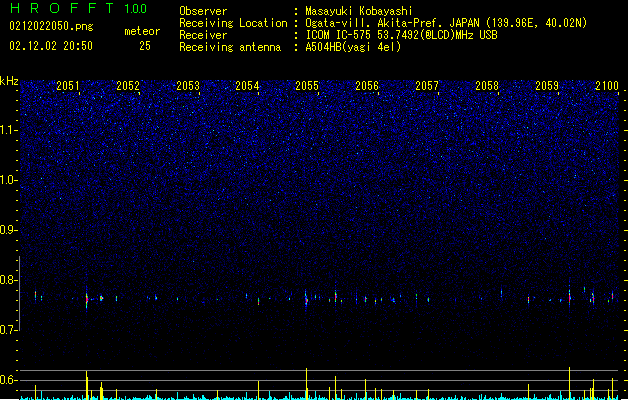The width and height of the screenshot is (629, 400).
Task: Click the 2051 time marker
Action: coord(68,85)
